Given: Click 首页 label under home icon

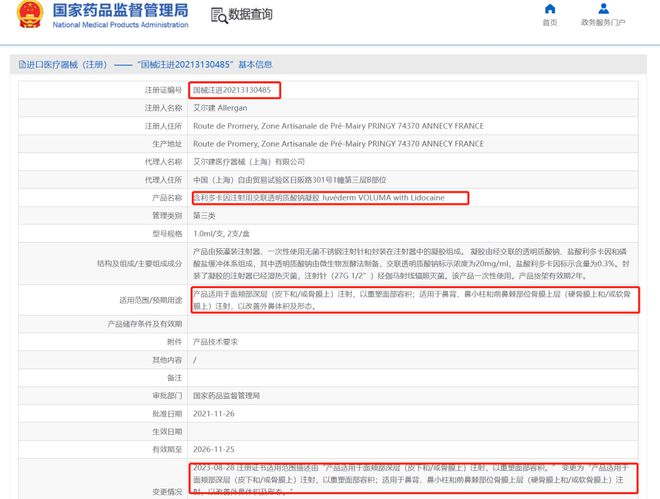Looking at the screenshot, I should click(x=550, y=22).
